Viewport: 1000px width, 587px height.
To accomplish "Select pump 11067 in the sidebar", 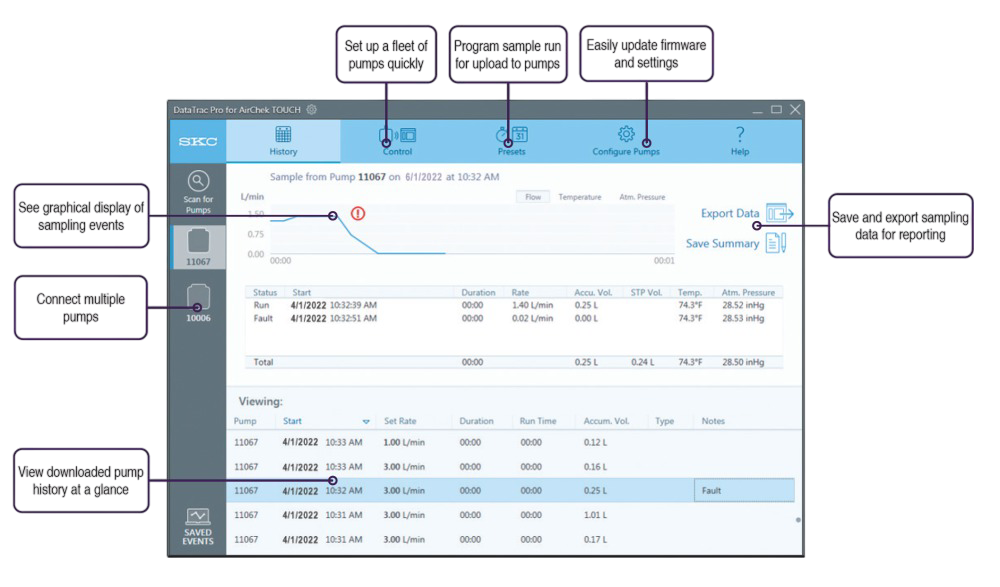I will (x=198, y=247).
